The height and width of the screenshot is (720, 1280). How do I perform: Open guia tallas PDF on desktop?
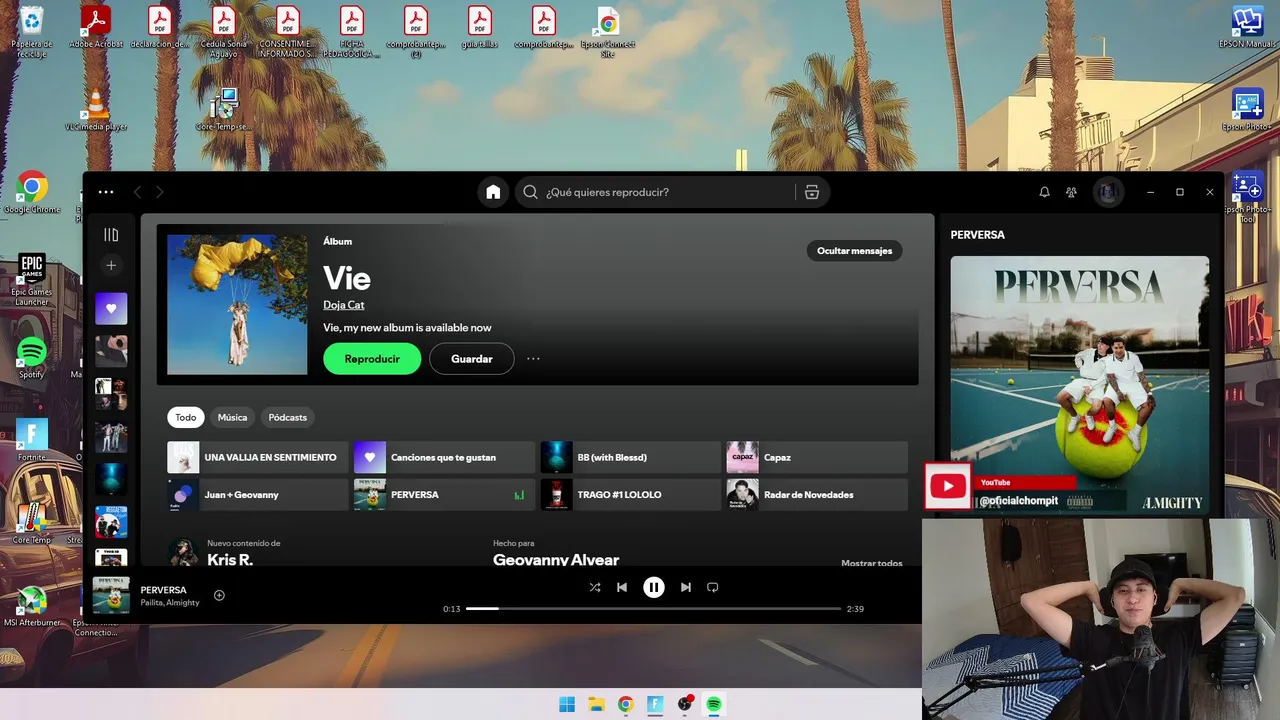[x=480, y=27]
